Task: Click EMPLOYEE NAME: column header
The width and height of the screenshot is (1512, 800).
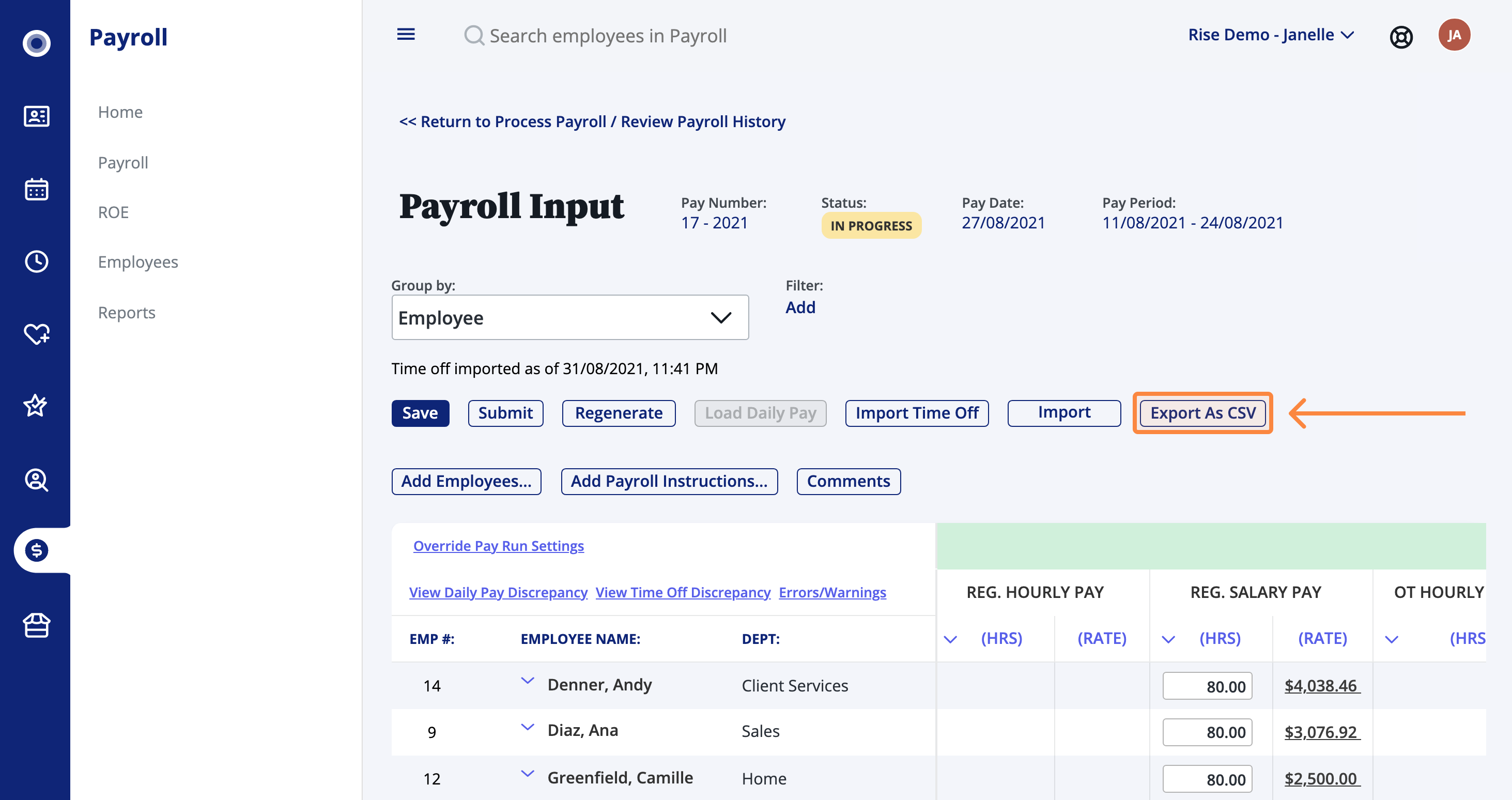Action: point(580,639)
